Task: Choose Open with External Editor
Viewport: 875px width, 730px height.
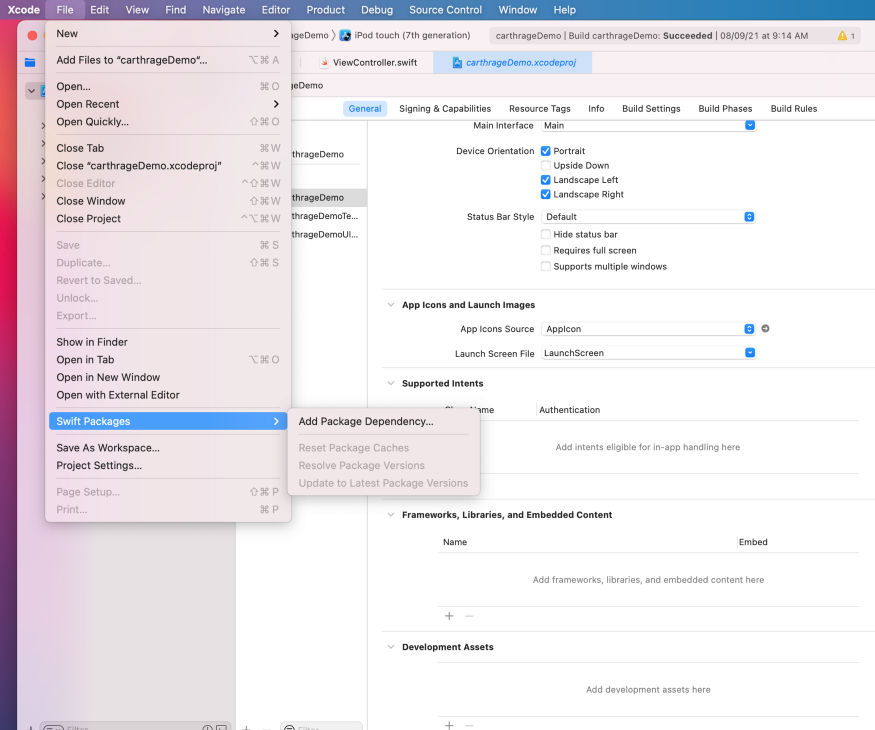Action: (x=168, y=395)
